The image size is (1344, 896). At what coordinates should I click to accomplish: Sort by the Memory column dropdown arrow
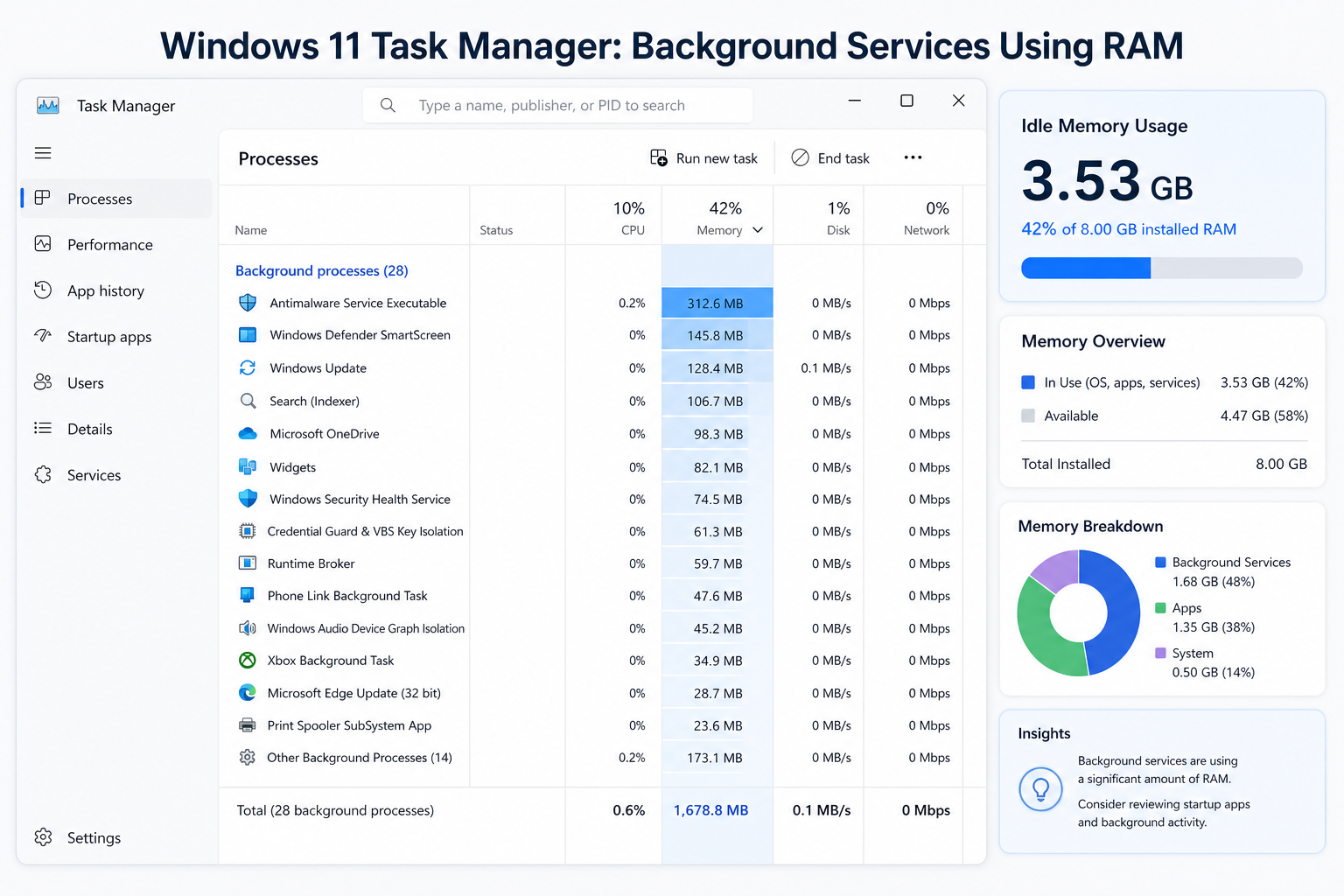click(x=758, y=230)
